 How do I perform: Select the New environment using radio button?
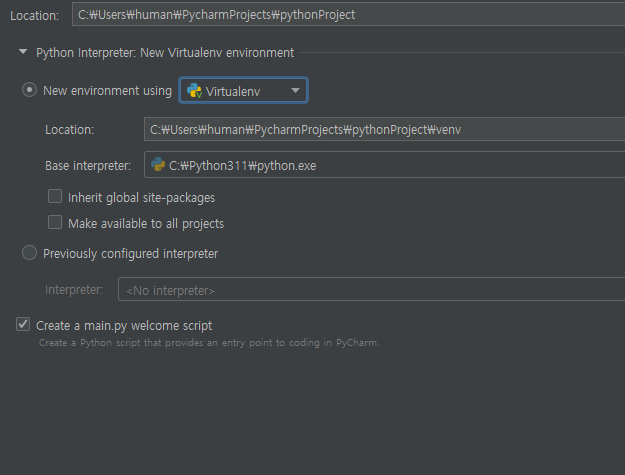point(29,90)
